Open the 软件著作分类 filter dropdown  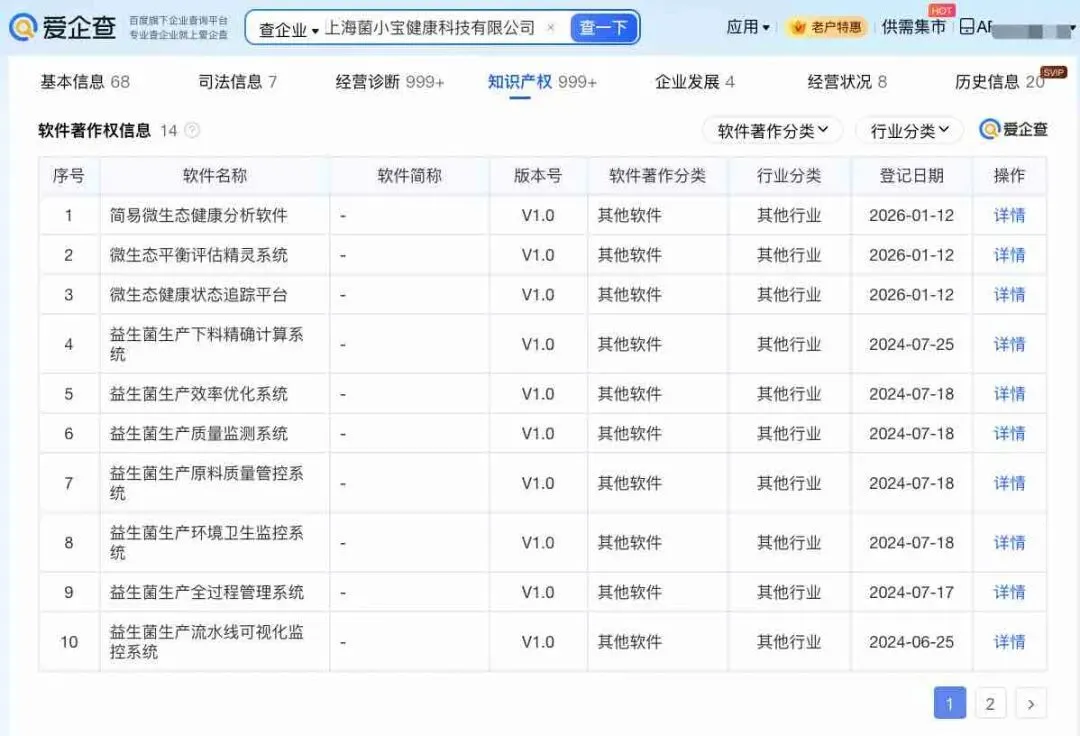pos(773,130)
